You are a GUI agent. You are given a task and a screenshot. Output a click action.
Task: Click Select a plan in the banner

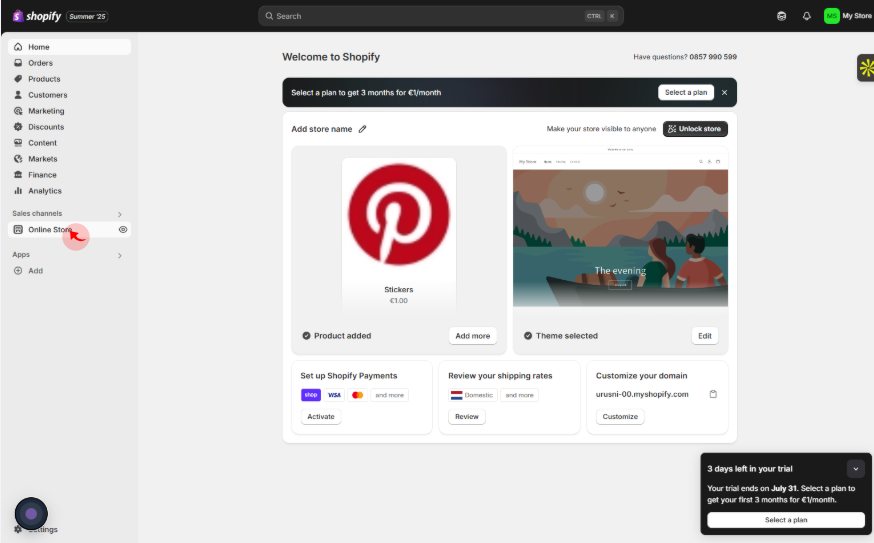point(686,93)
